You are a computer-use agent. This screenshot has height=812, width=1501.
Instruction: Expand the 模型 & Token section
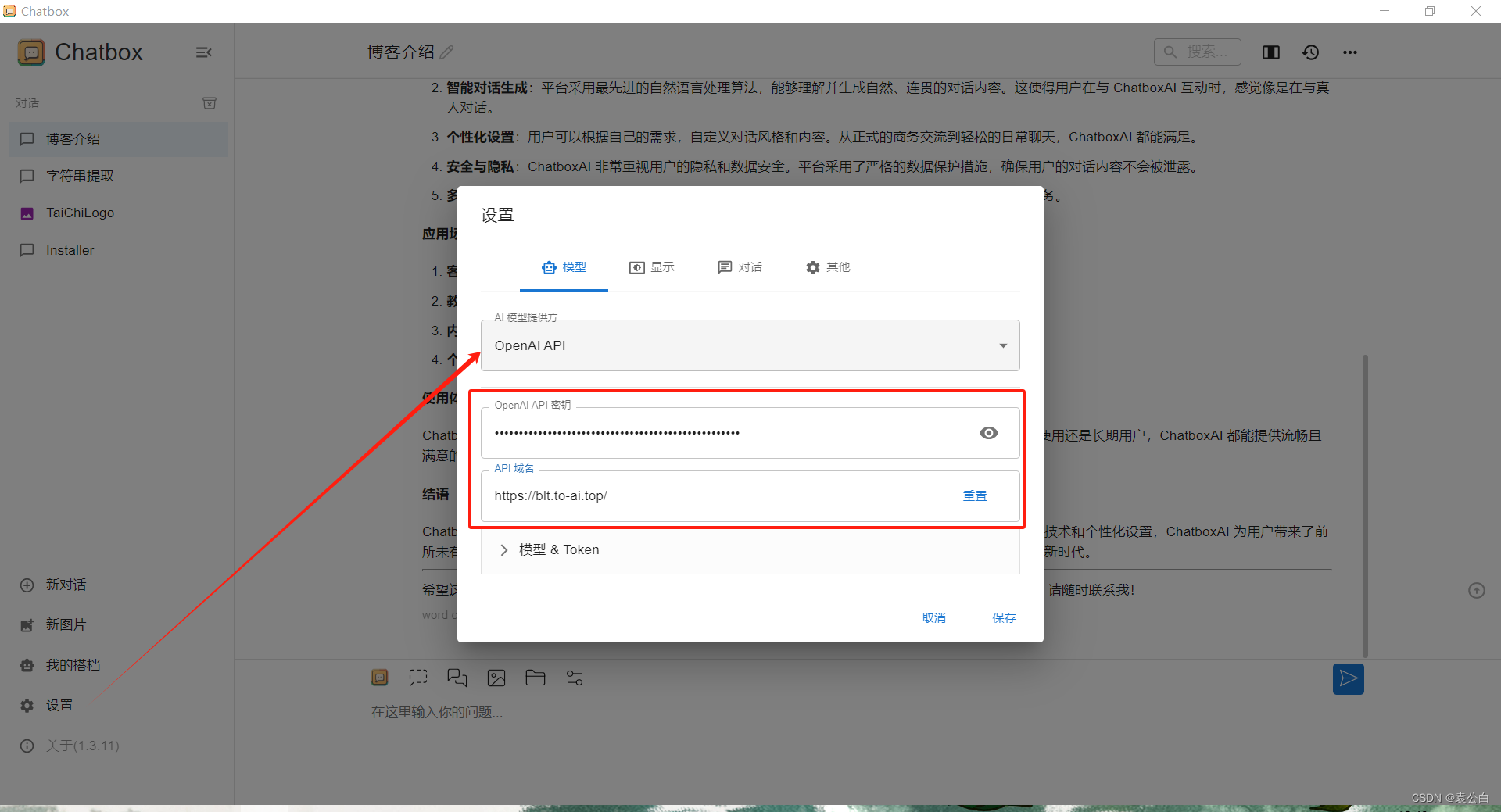[750, 550]
